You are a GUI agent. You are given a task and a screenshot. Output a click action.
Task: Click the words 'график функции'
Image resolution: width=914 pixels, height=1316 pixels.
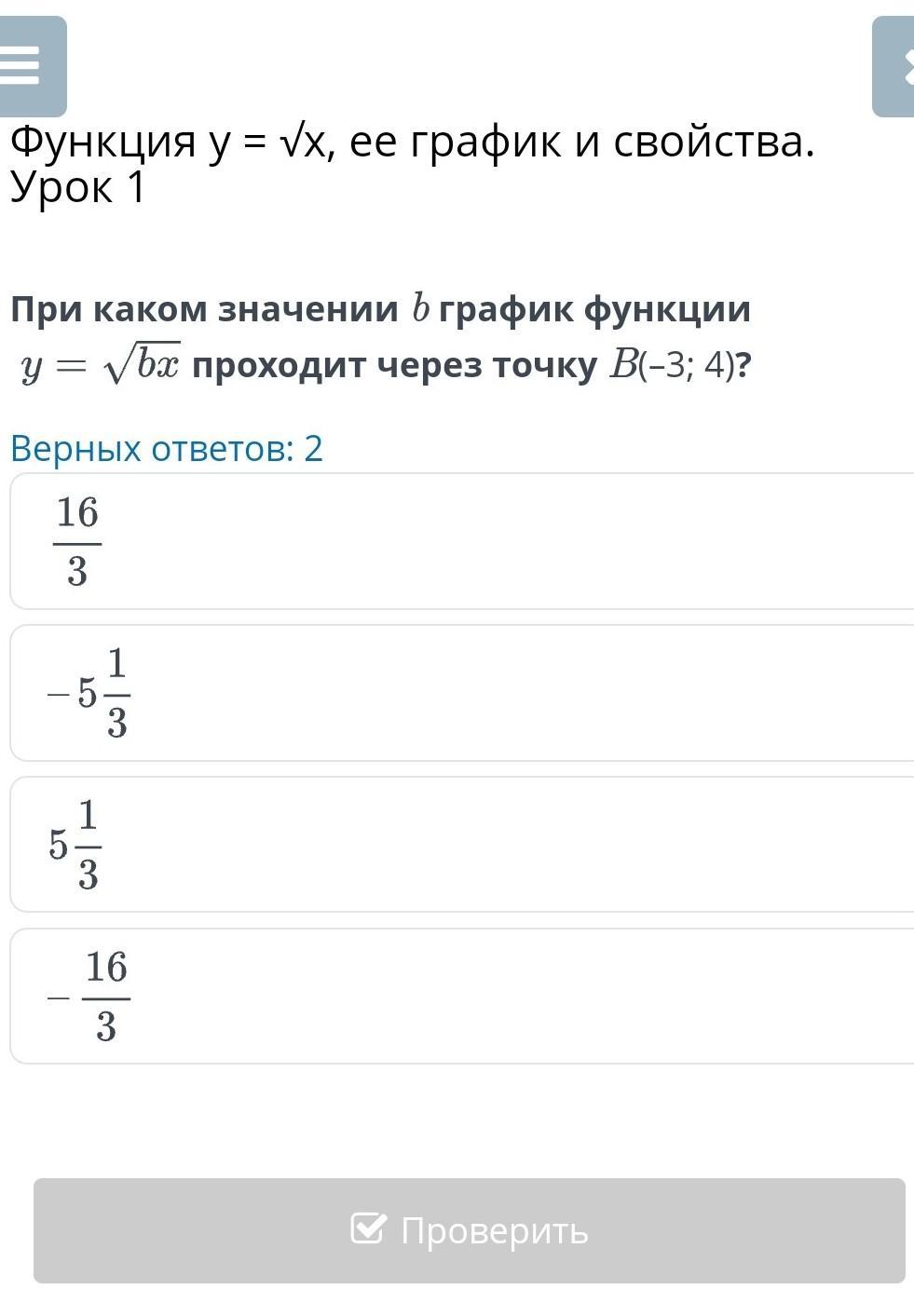pos(595,309)
